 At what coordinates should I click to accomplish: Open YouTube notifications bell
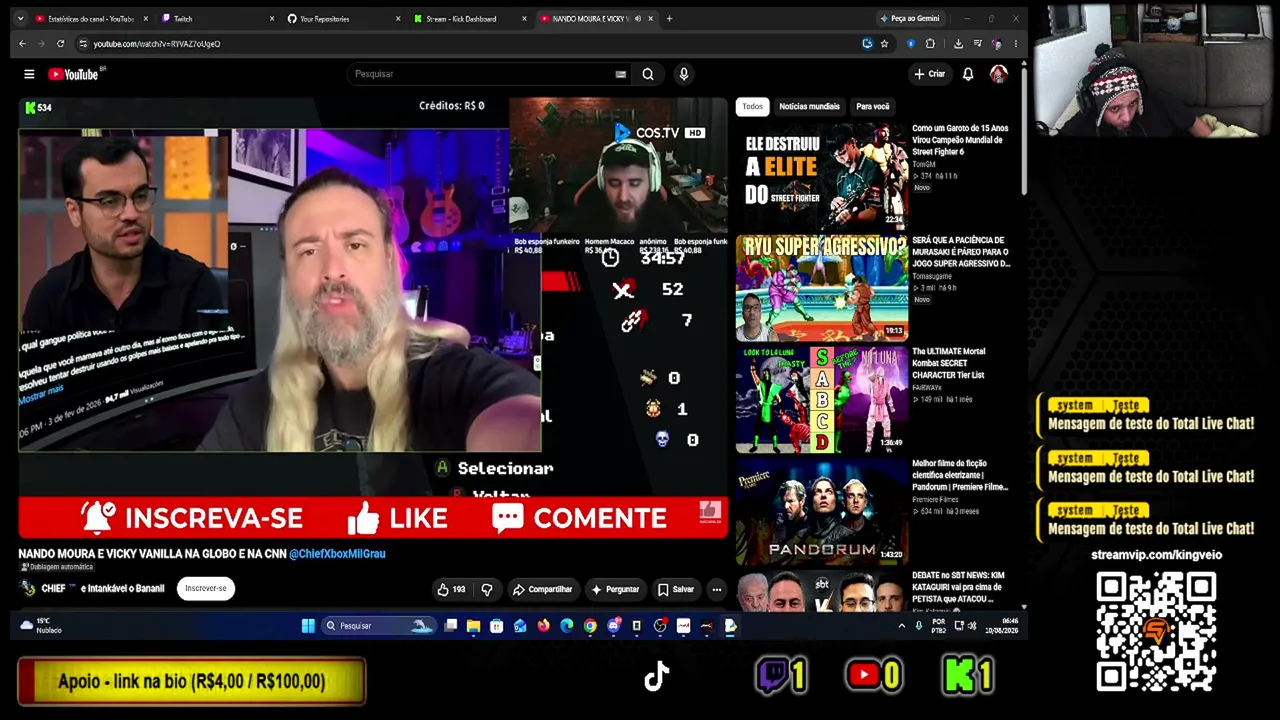(968, 74)
